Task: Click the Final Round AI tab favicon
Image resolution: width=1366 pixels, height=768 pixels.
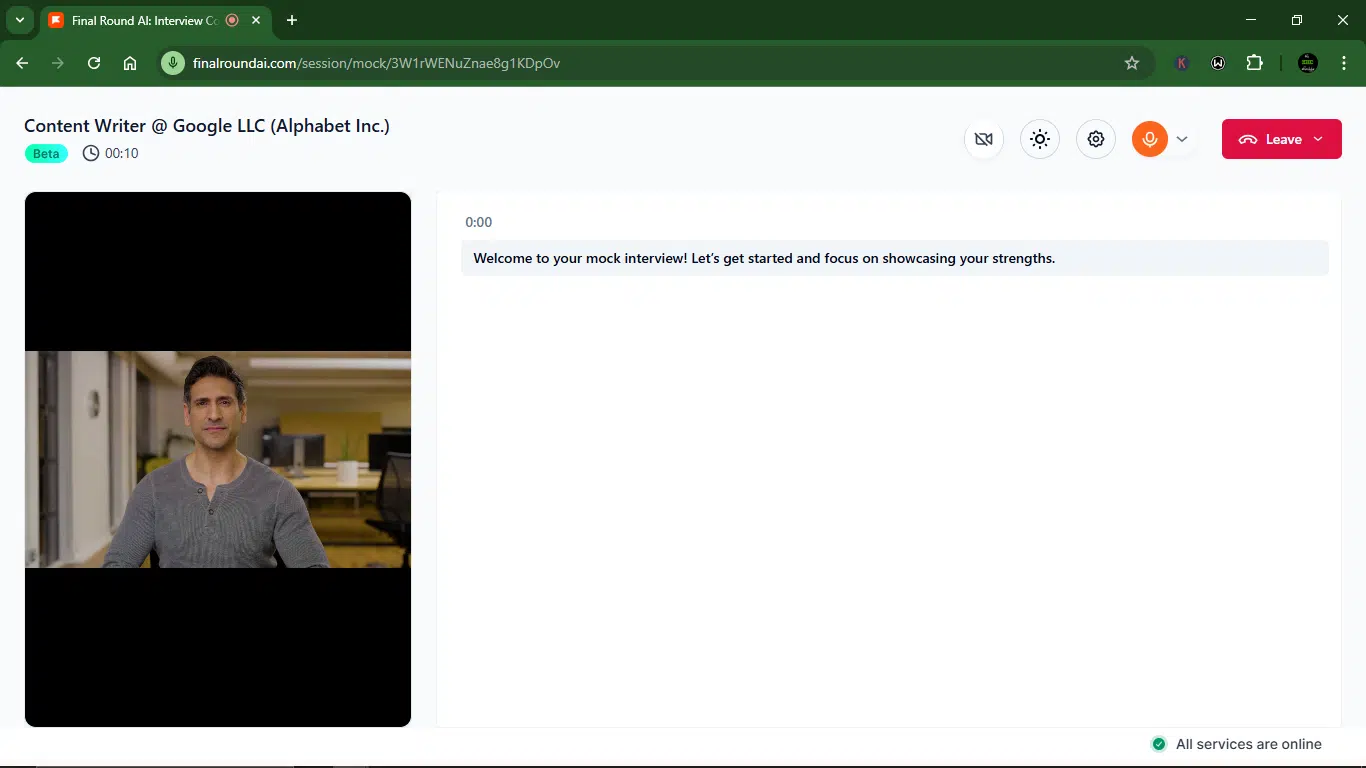Action: 56,20
